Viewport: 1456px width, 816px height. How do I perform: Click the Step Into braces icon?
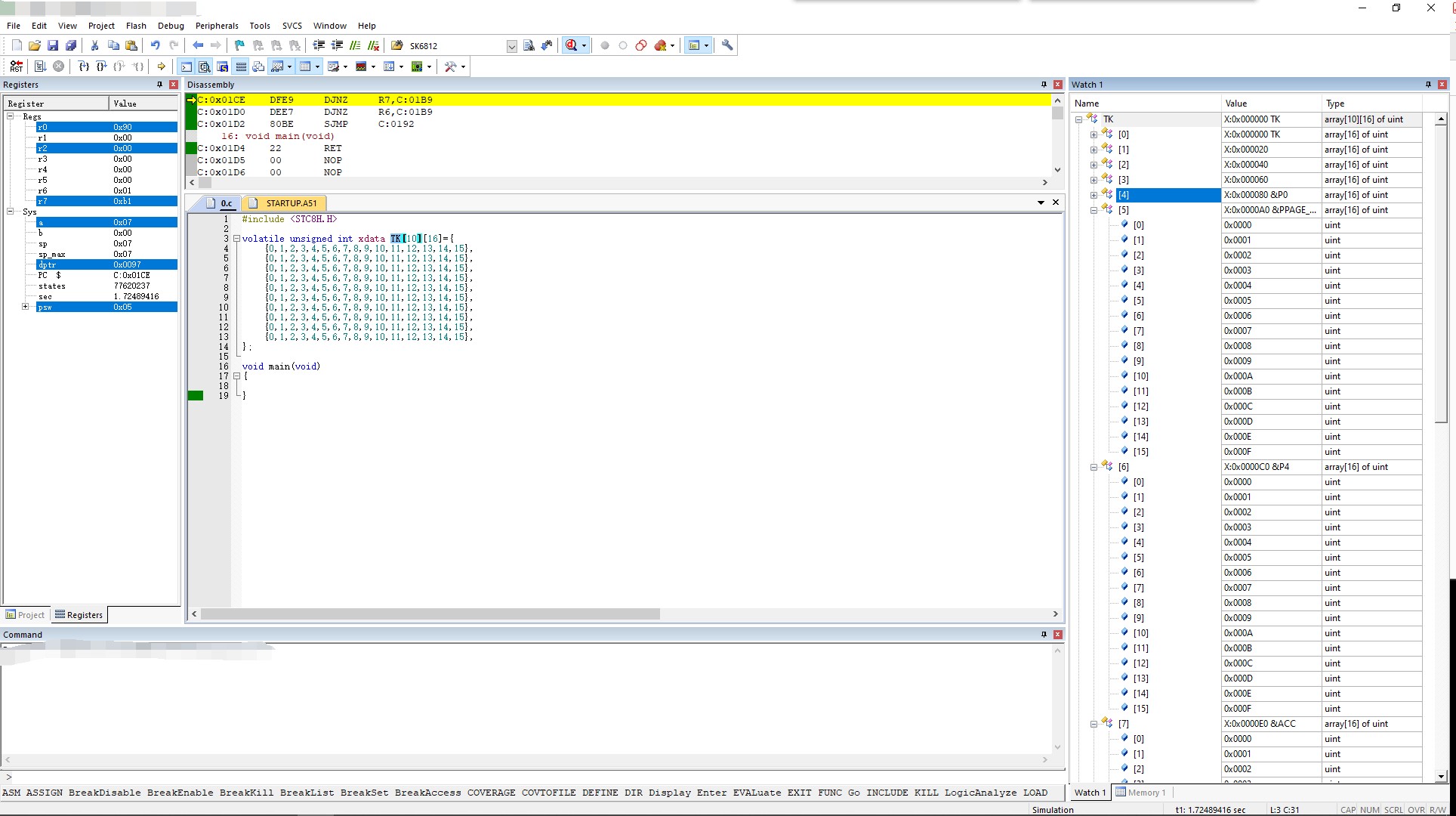84,66
